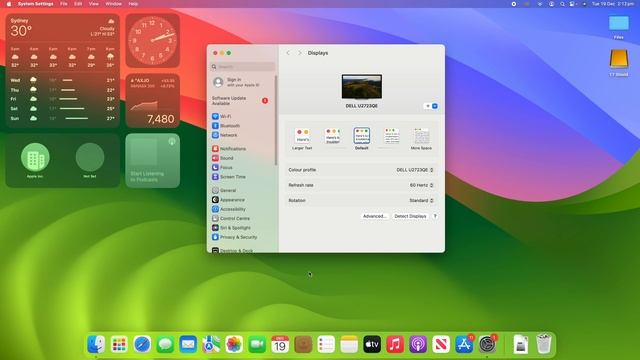Open Screen Time settings in sidebar
This screenshot has width=640, height=360.
[x=229, y=177]
